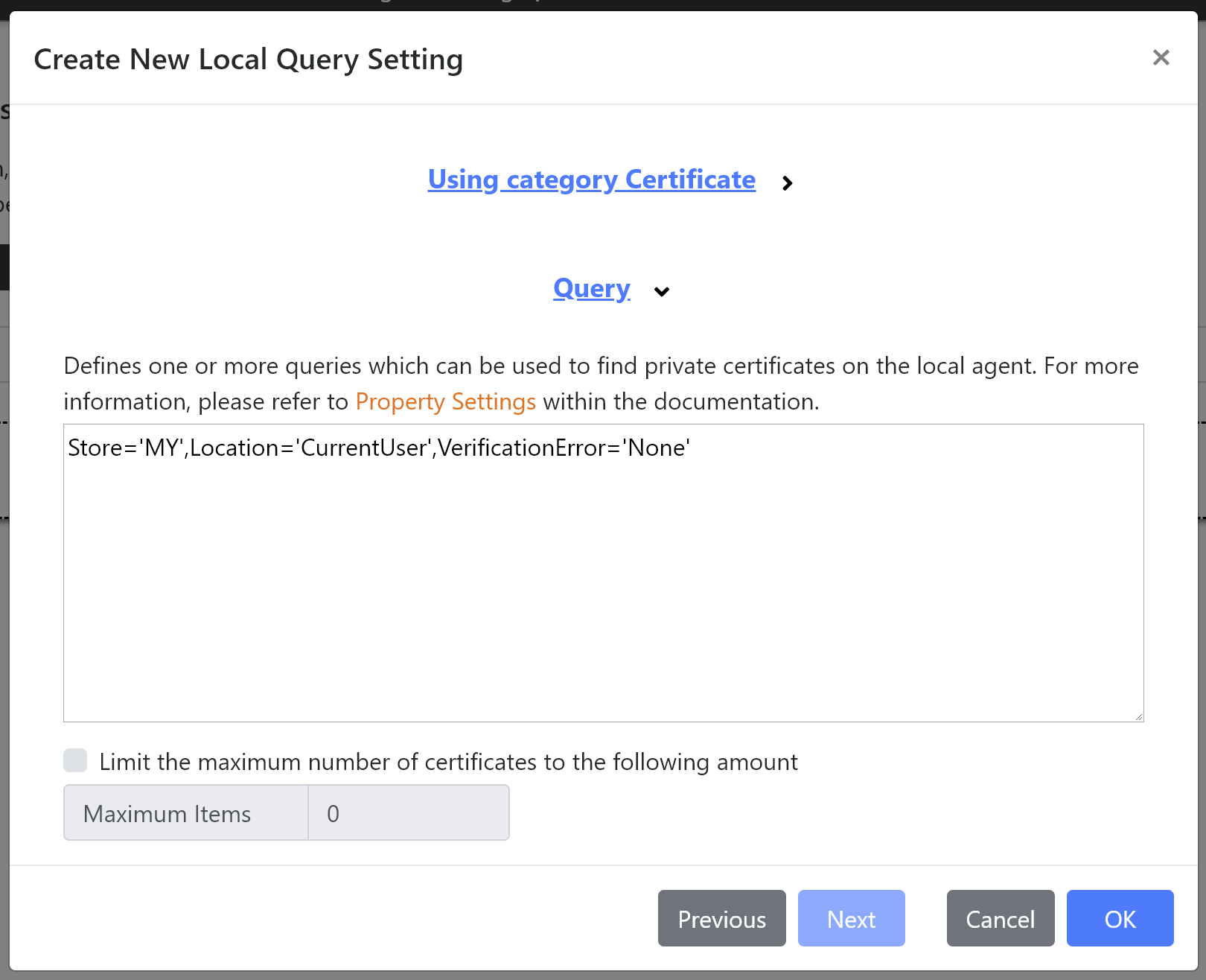Image resolution: width=1206 pixels, height=980 pixels.
Task: Open the Property Settings documentation link
Action: (445, 401)
